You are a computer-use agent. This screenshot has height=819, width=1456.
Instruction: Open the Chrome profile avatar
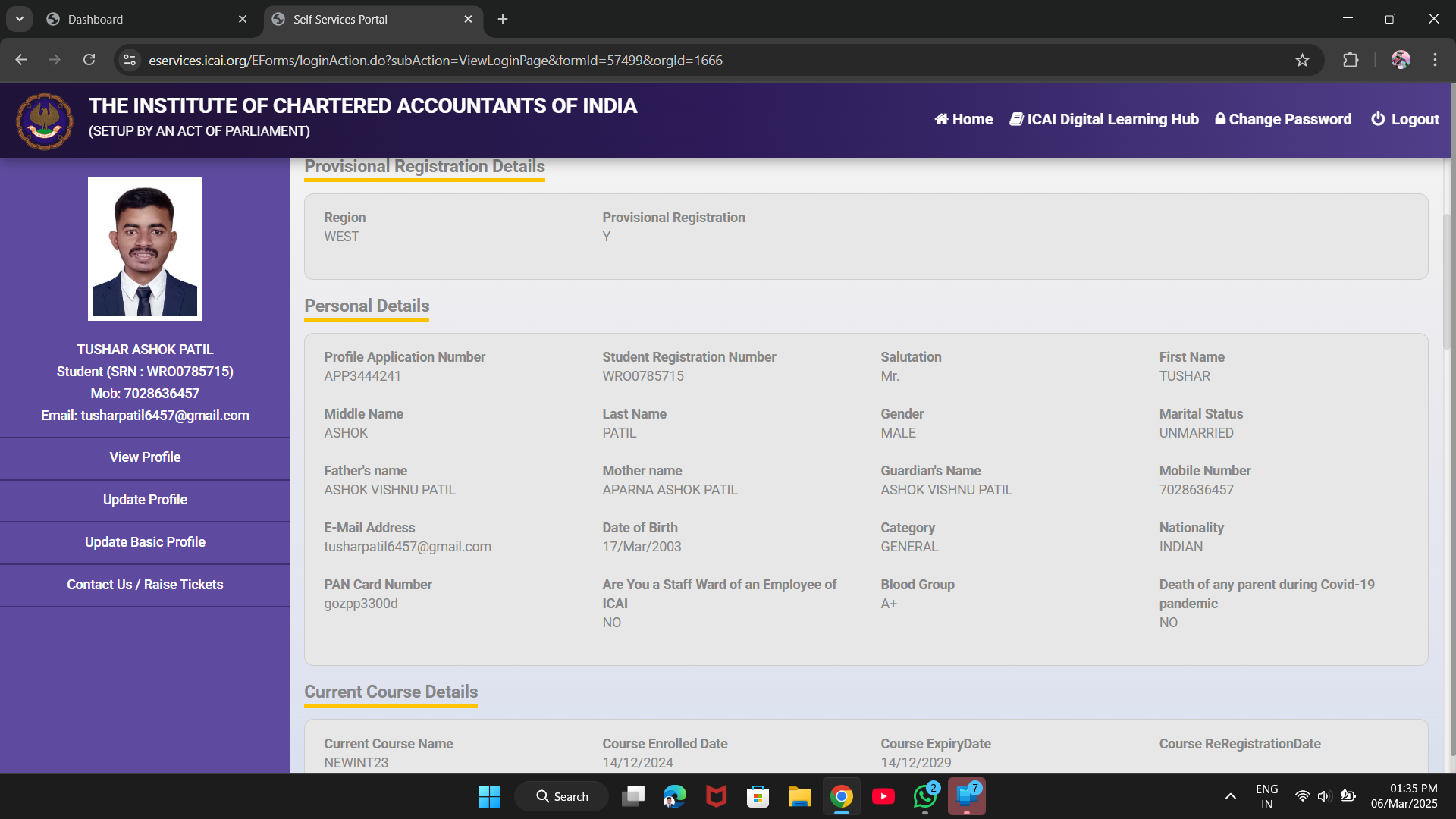(x=1400, y=61)
